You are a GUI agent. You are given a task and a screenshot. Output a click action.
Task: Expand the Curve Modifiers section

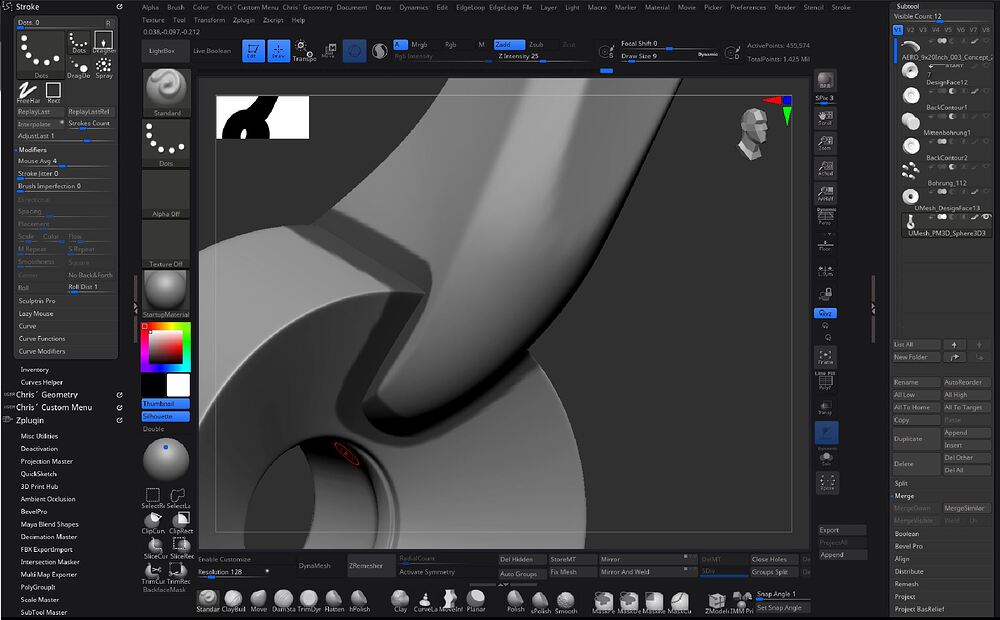click(42, 351)
